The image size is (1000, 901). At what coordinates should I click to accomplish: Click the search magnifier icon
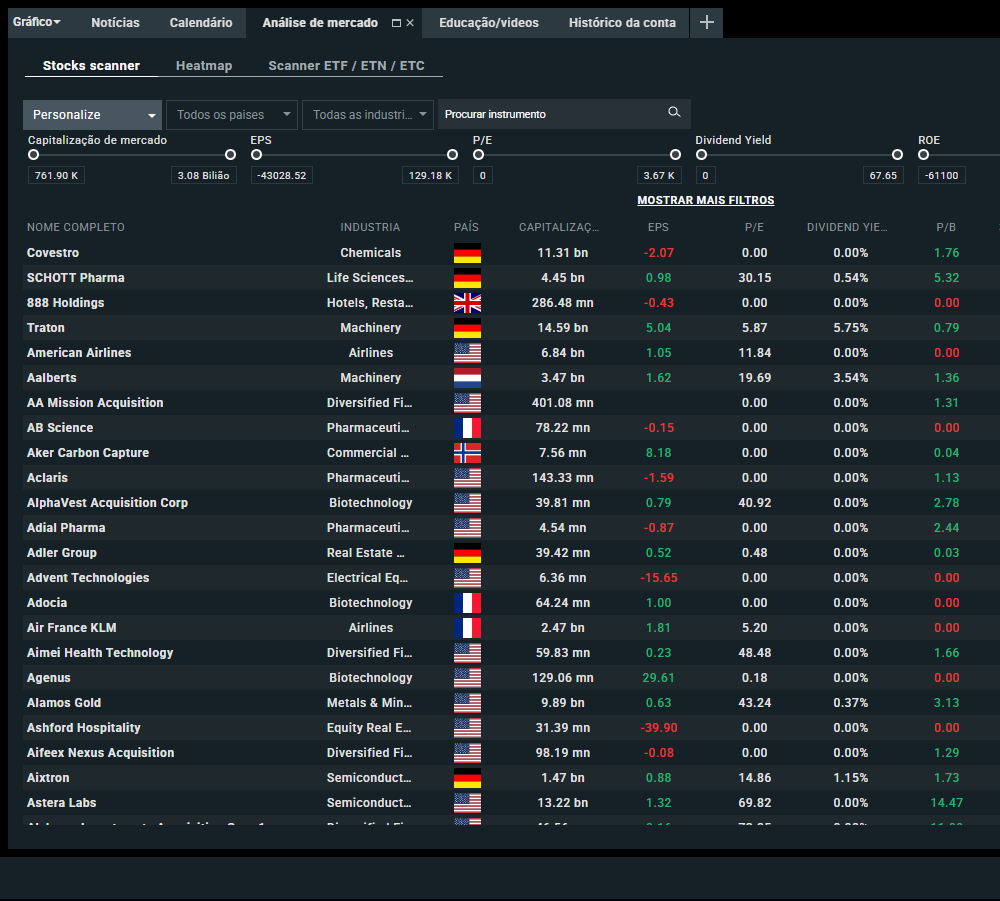(x=674, y=113)
